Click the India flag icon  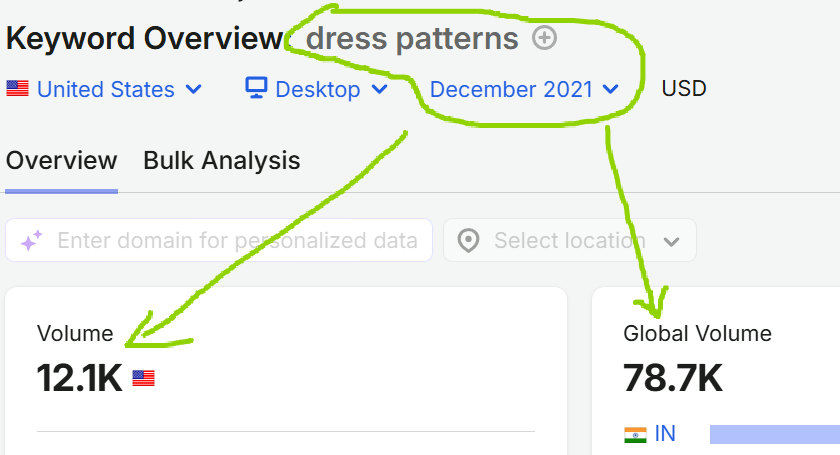tap(635, 434)
